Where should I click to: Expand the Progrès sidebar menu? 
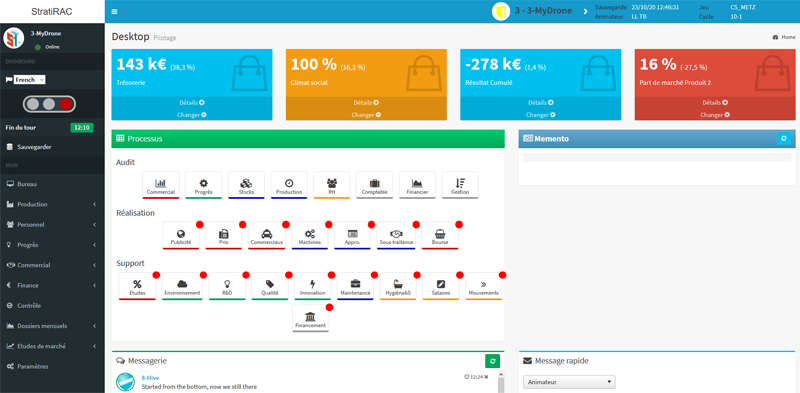(x=52, y=245)
